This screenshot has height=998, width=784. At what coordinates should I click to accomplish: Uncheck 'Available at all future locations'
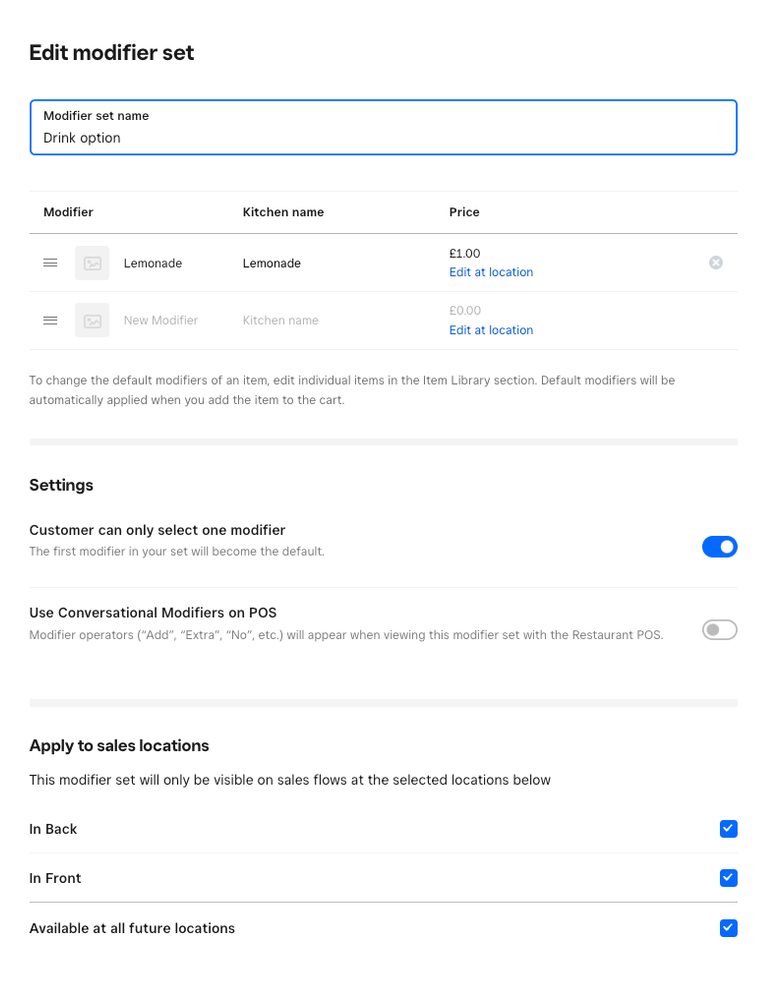tap(729, 928)
